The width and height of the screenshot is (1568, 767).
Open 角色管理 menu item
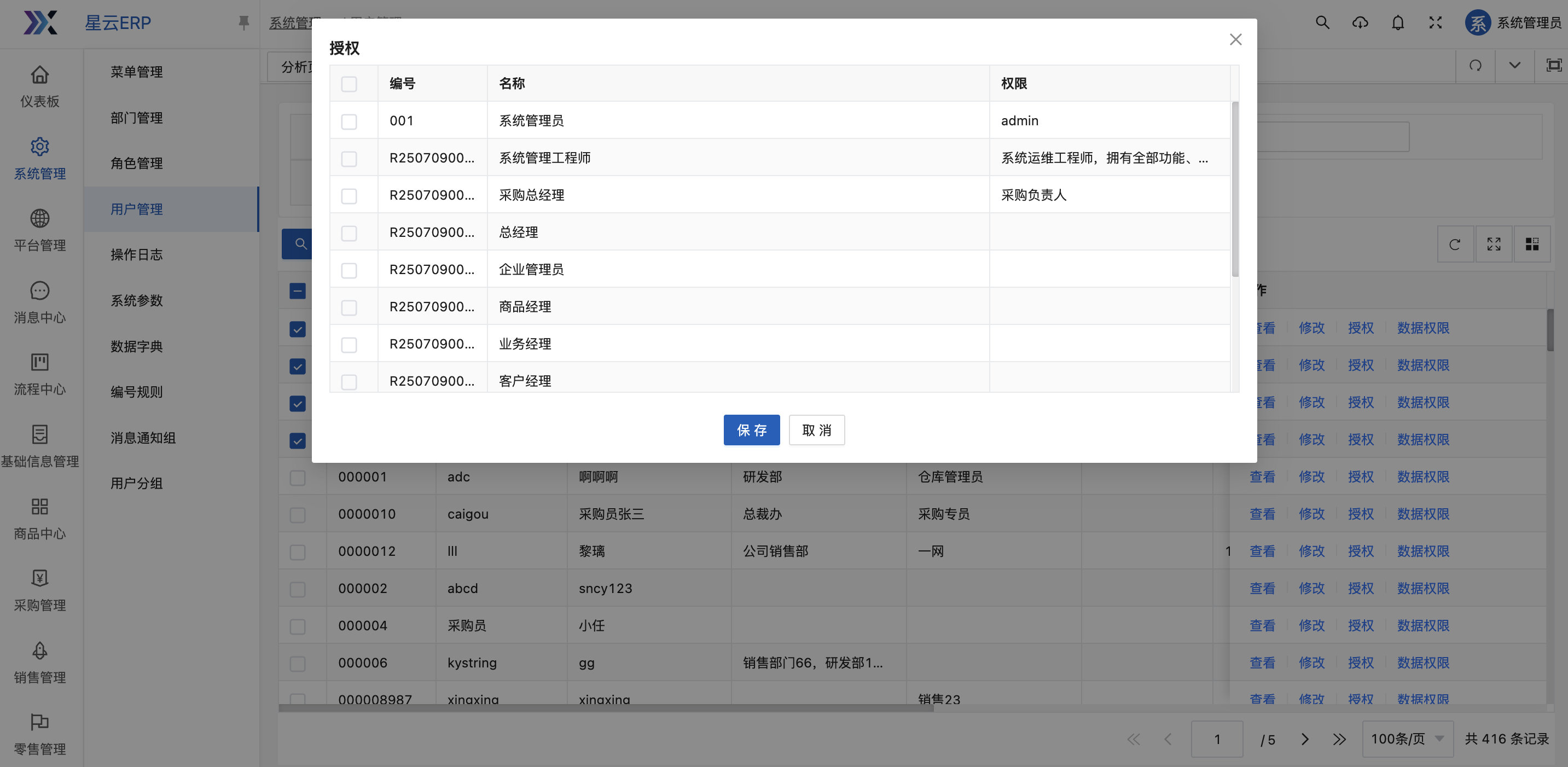point(136,163)
